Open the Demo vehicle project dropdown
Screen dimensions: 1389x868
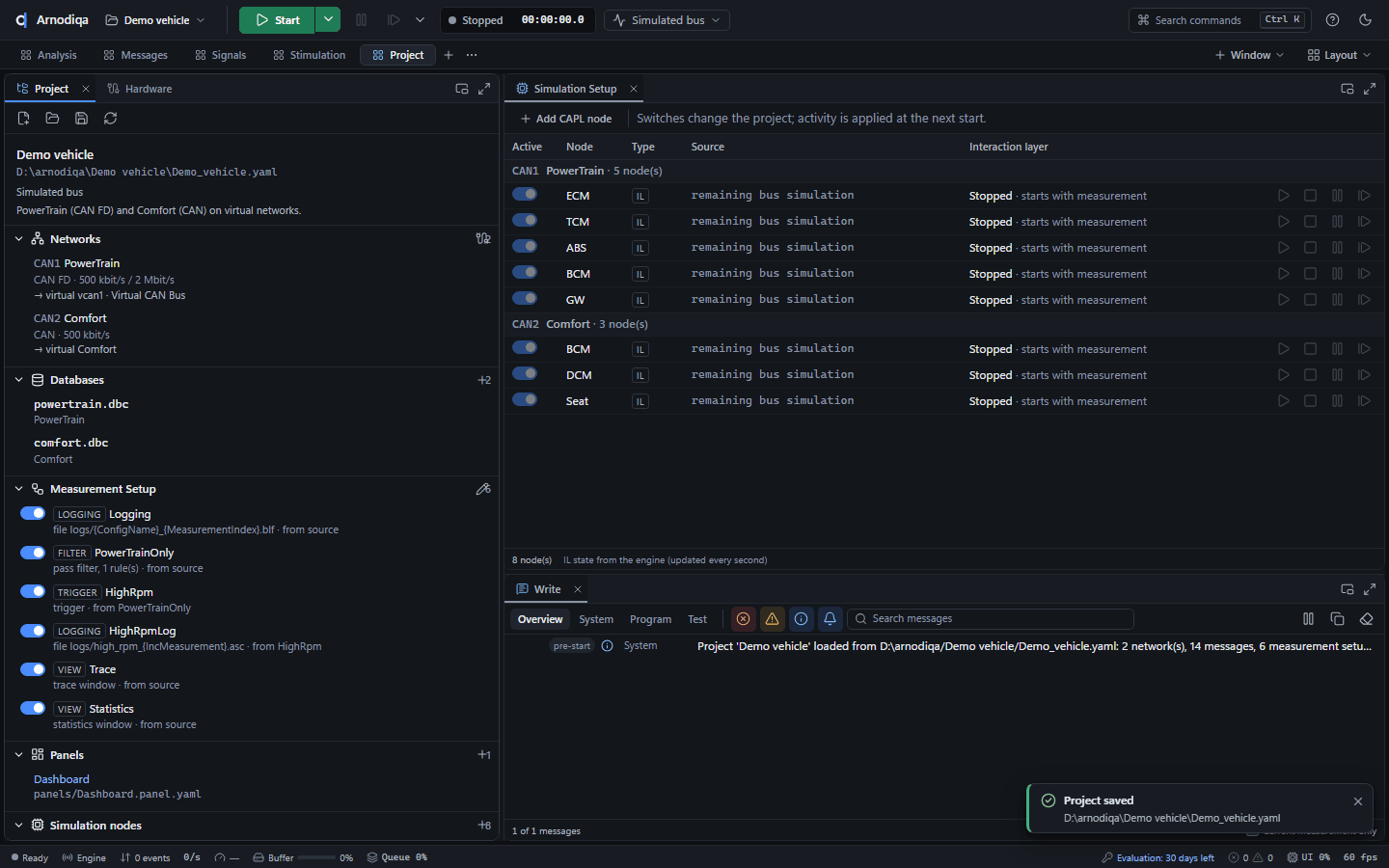[x=155, y=20]
